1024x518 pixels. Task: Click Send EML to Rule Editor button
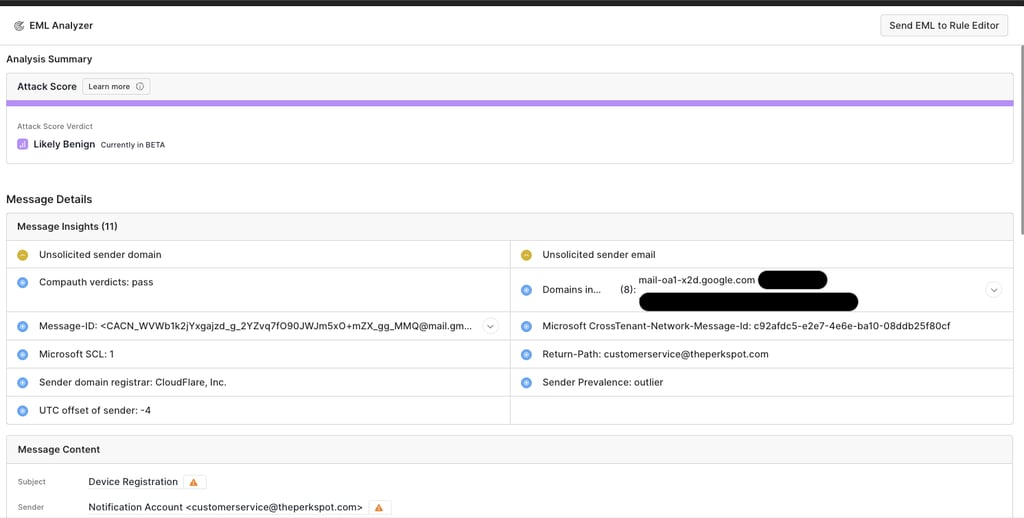tap(944, 25)
